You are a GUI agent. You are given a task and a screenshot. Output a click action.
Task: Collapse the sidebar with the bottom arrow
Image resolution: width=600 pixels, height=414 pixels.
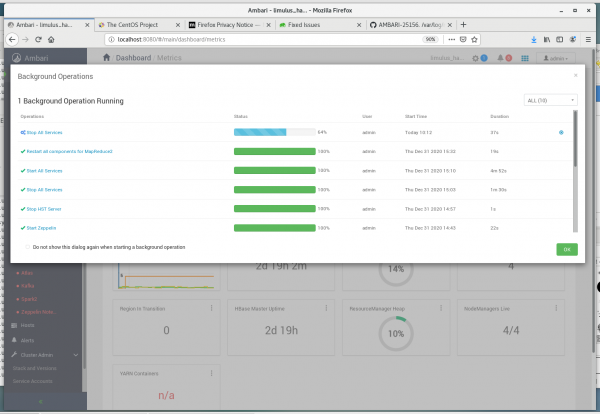pyautogui.click(x=41, y=401)
